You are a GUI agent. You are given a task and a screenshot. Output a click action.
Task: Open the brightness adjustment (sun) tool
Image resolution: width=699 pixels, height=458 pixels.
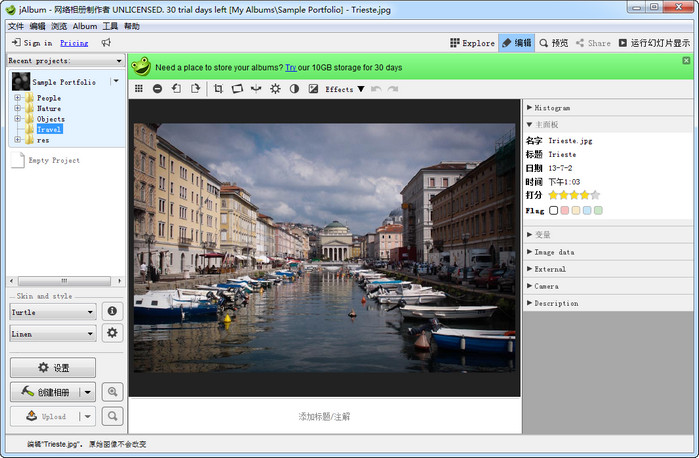275,89
